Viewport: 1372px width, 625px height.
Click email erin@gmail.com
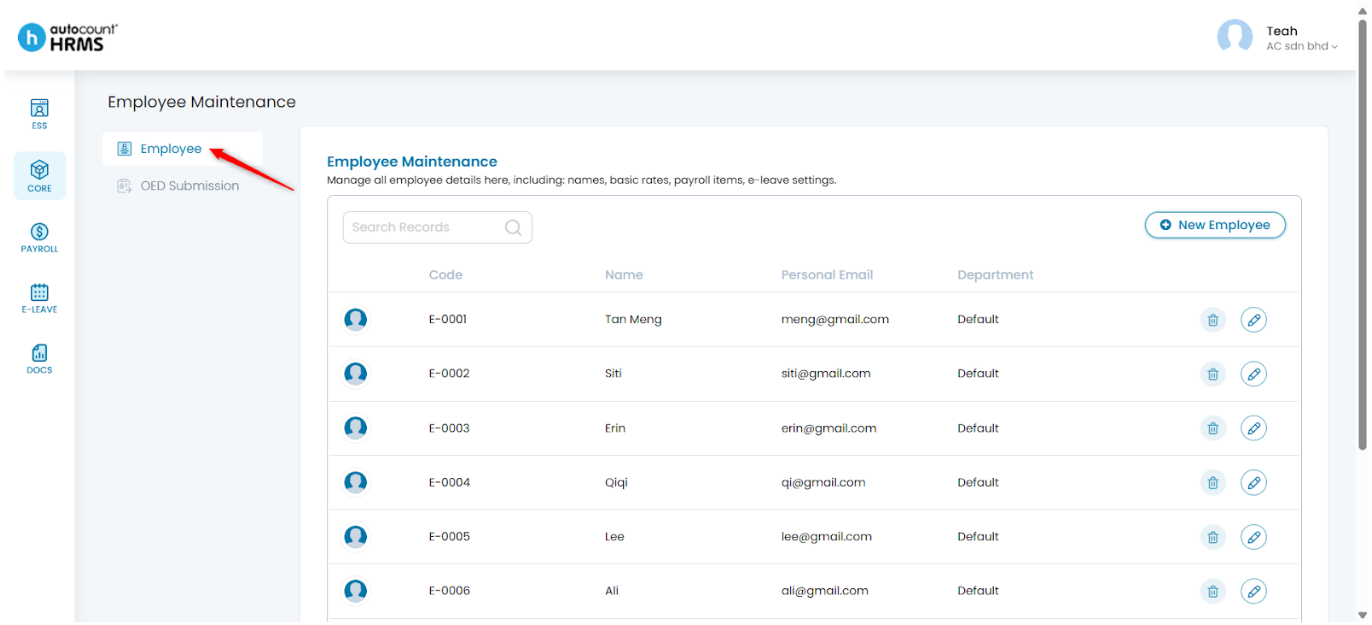(829, 428)
